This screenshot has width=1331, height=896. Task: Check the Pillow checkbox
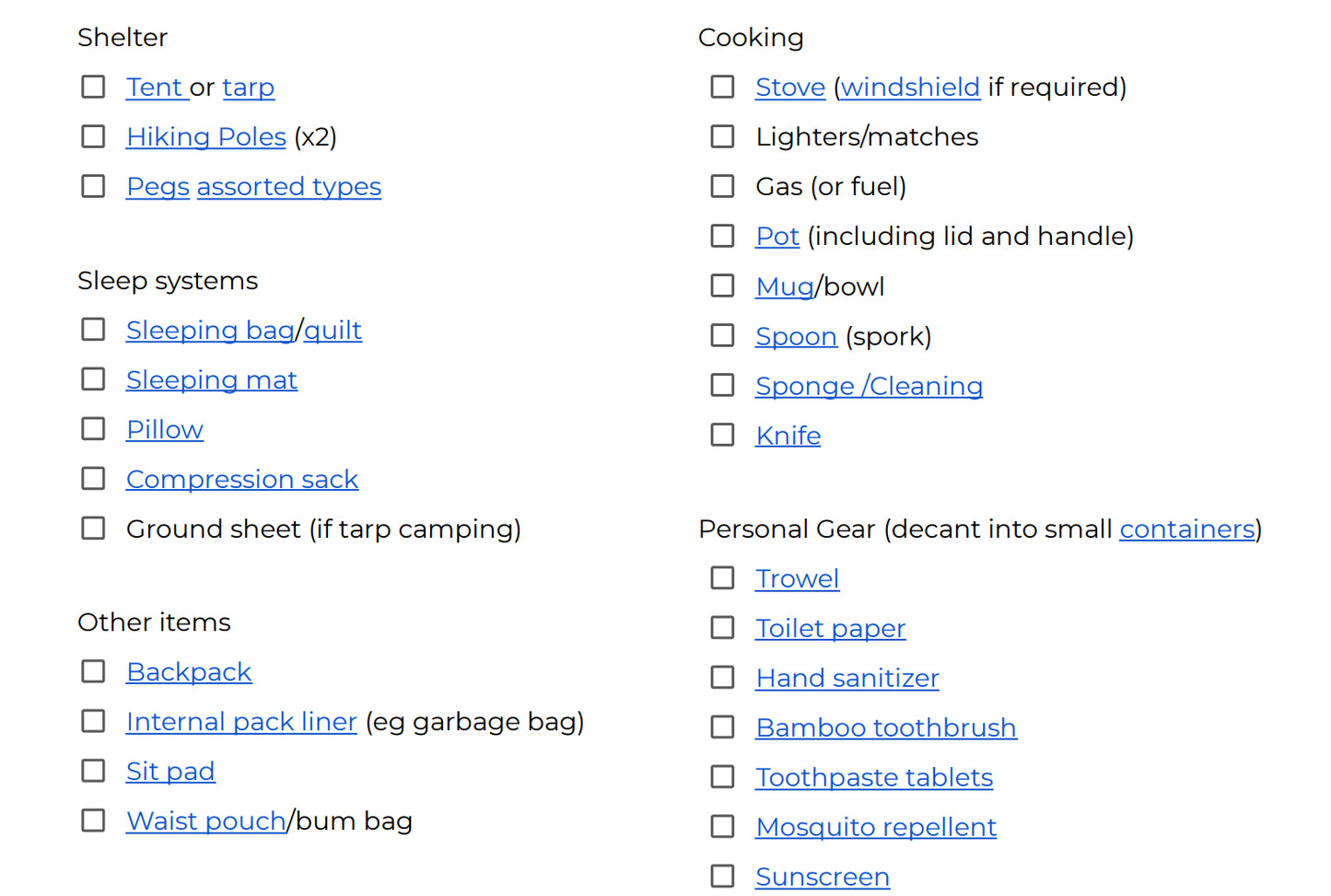[x=93, y=428]
